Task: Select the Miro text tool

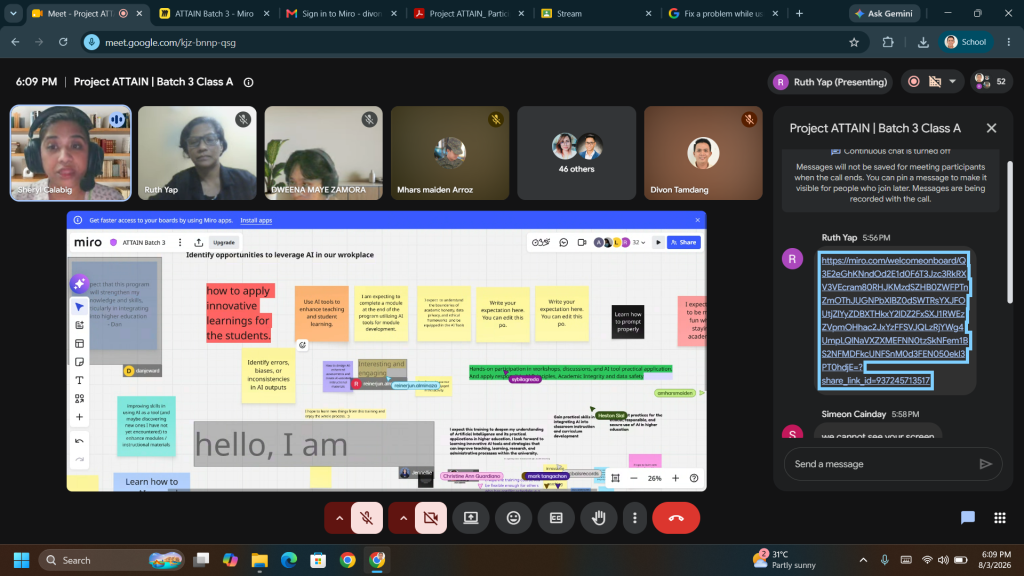Action: pyautogui.click(x=80, y=380)
